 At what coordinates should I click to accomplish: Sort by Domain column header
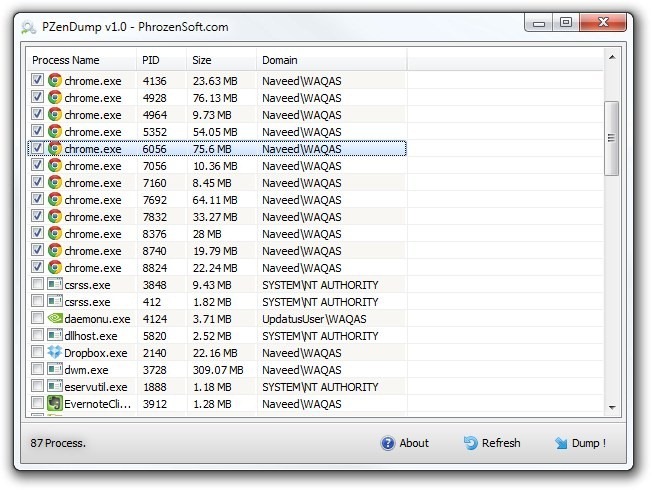tap(332, 60)
